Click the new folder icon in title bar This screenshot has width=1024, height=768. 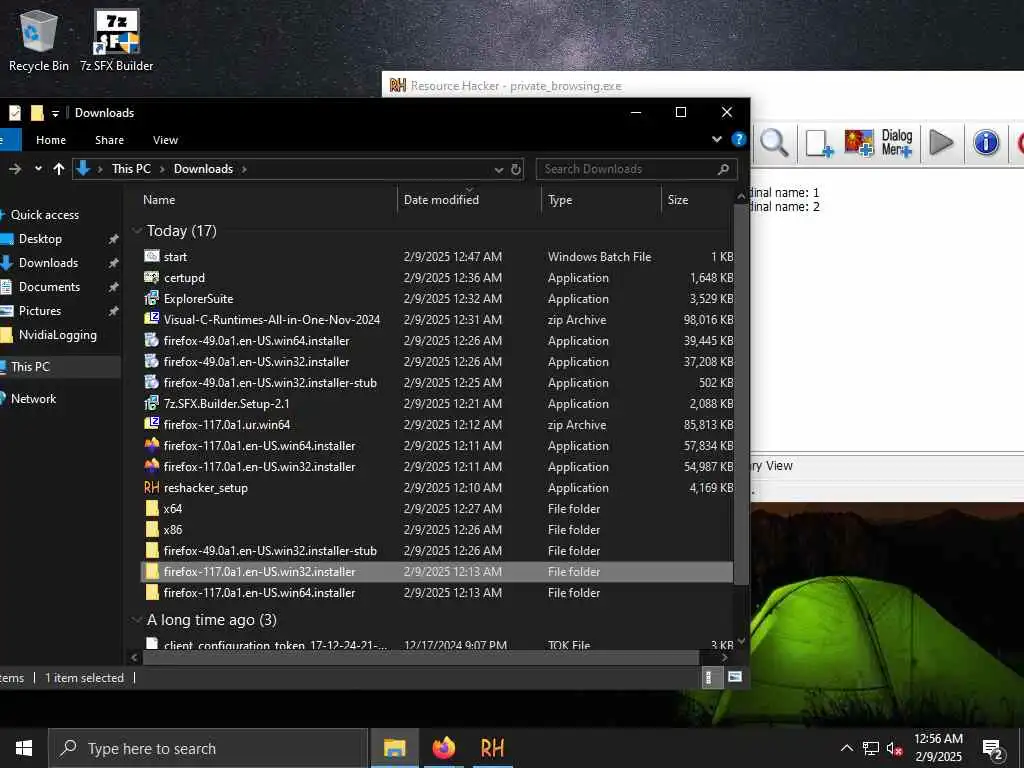pos(37,113)
